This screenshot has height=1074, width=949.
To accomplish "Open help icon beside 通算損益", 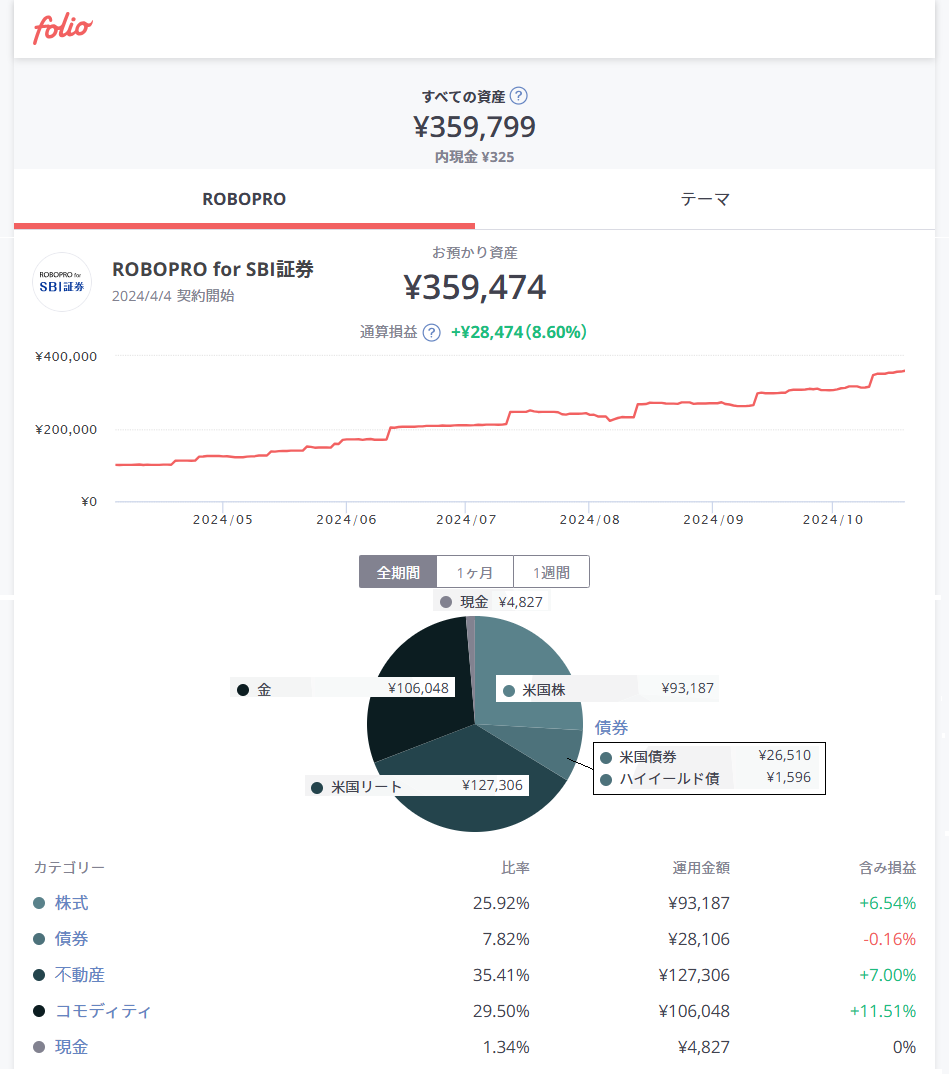I will point(431,333).
